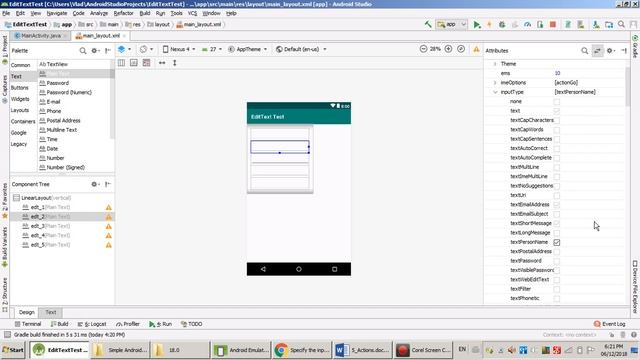
Task: Open the File menu
Action: pyautogui.click(x=6, y=13)
